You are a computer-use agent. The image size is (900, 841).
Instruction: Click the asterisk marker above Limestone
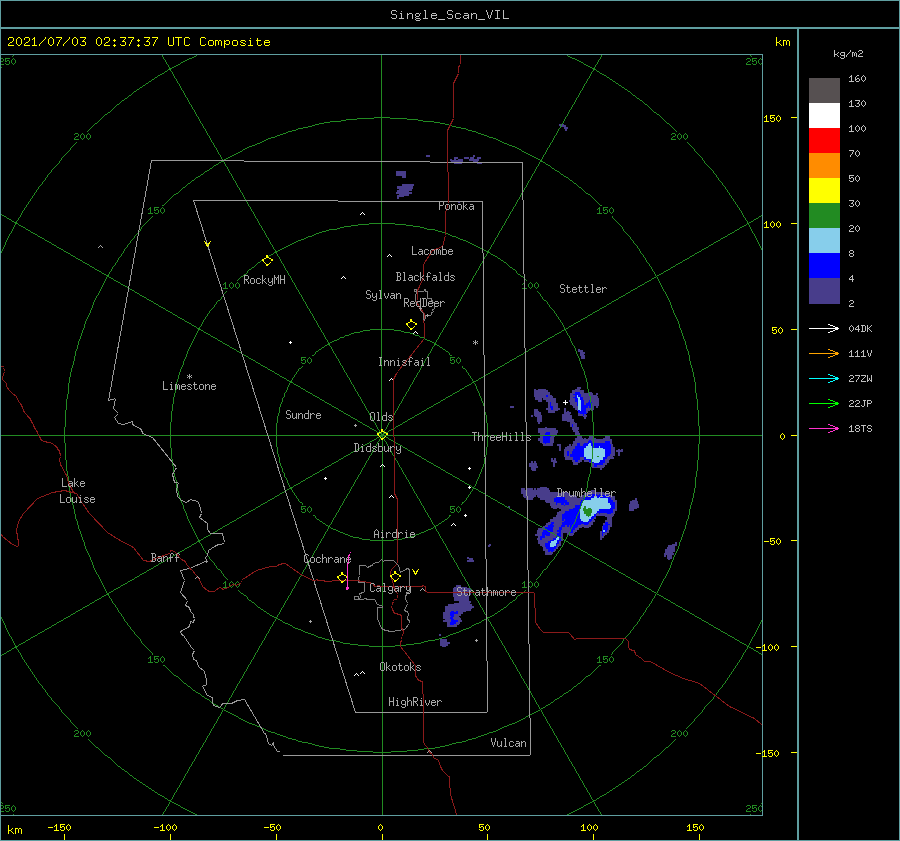tap(189, 377)
